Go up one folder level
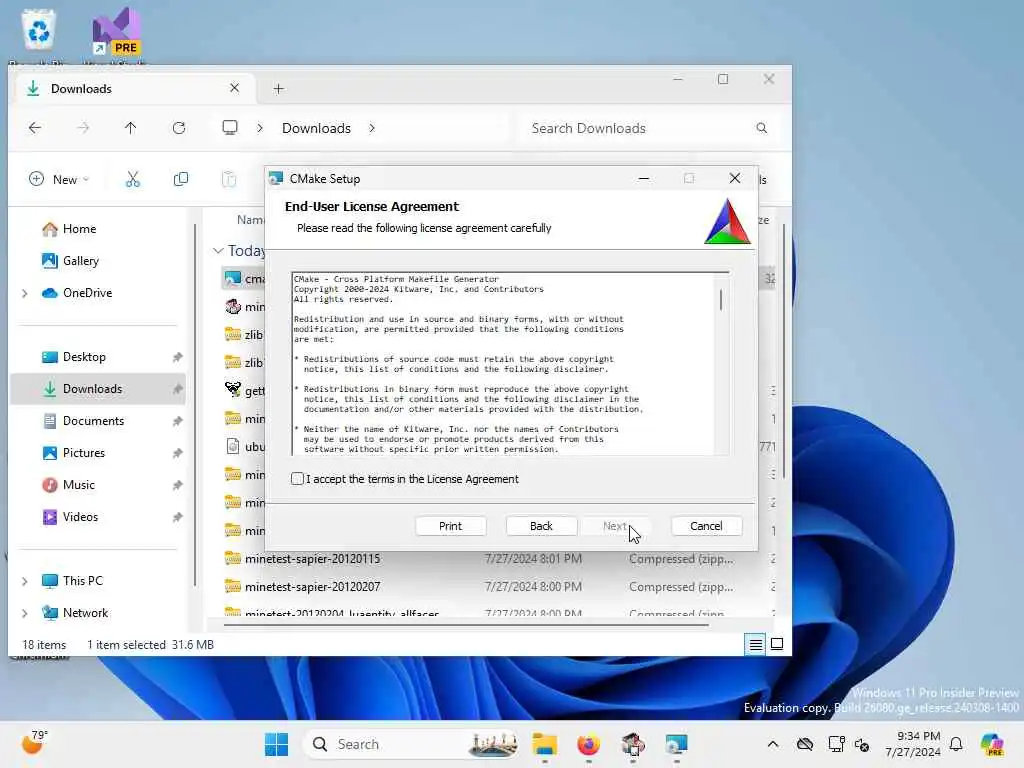1024x768 pixels. point(131,128)
